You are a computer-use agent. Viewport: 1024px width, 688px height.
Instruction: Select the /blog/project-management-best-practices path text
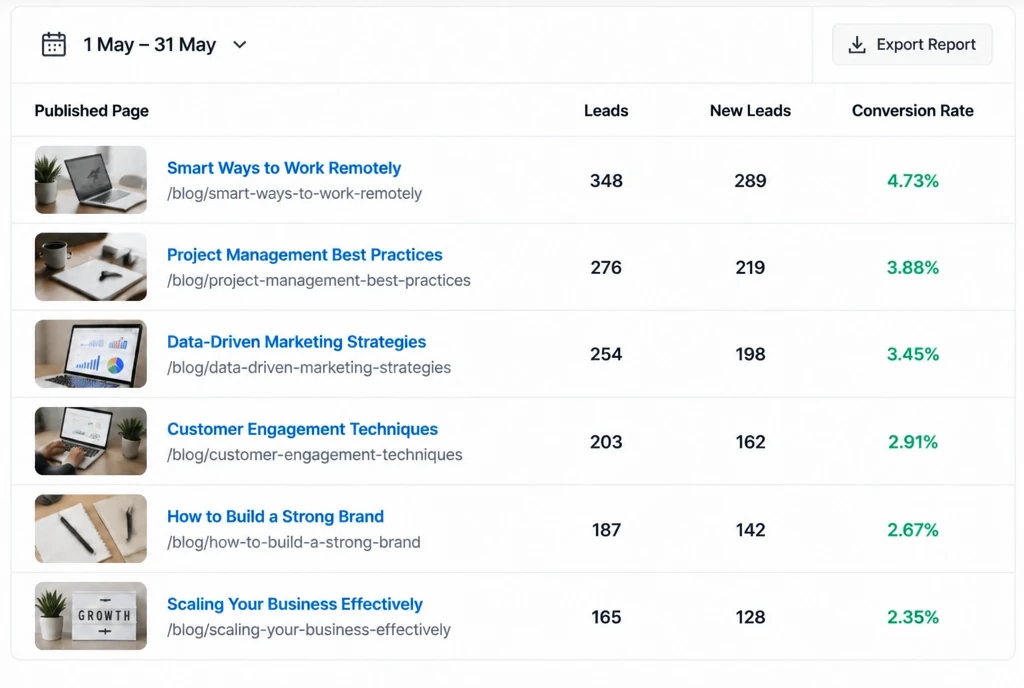(x=319, y=281)
